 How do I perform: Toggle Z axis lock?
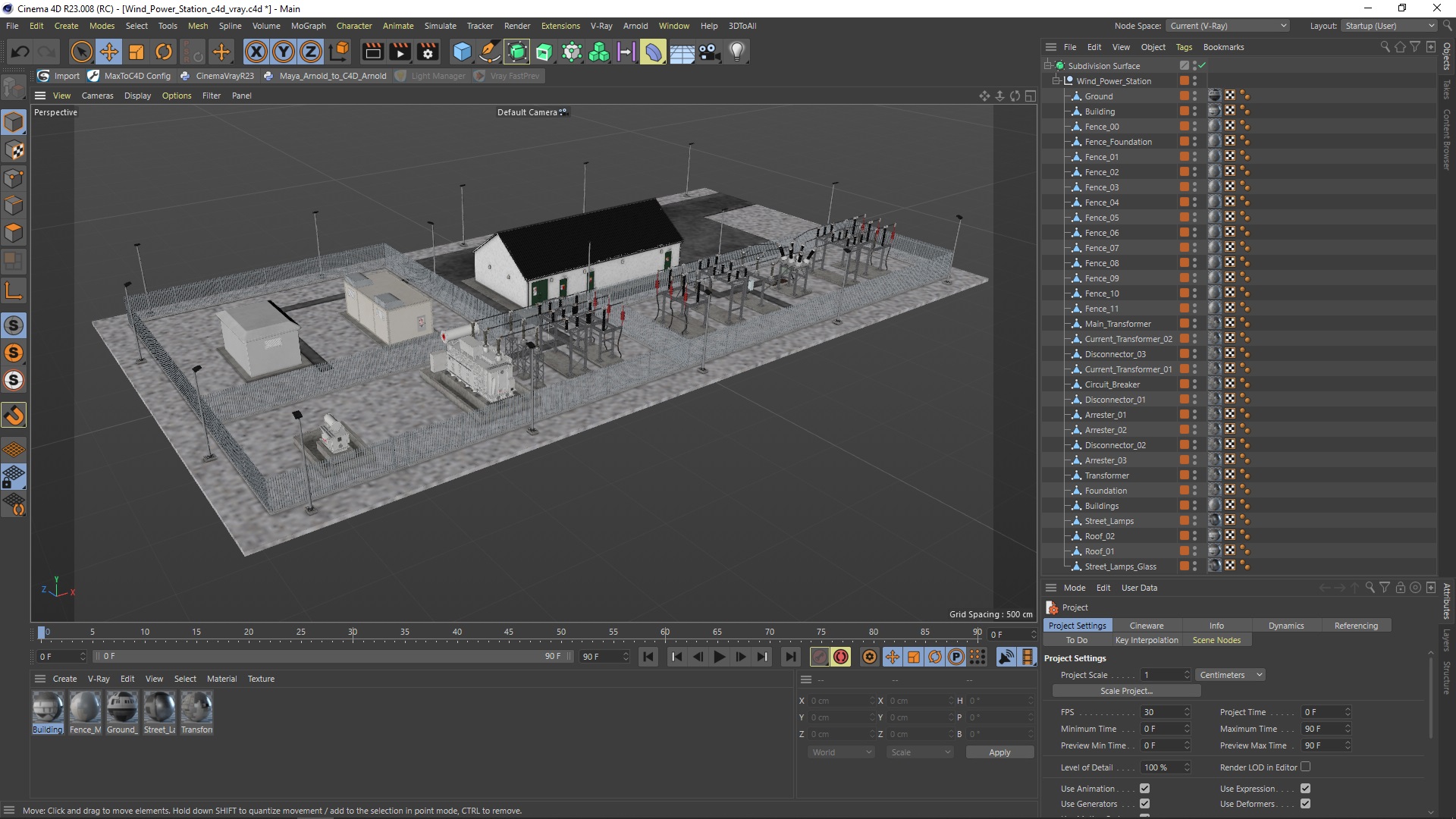(311, 52)
